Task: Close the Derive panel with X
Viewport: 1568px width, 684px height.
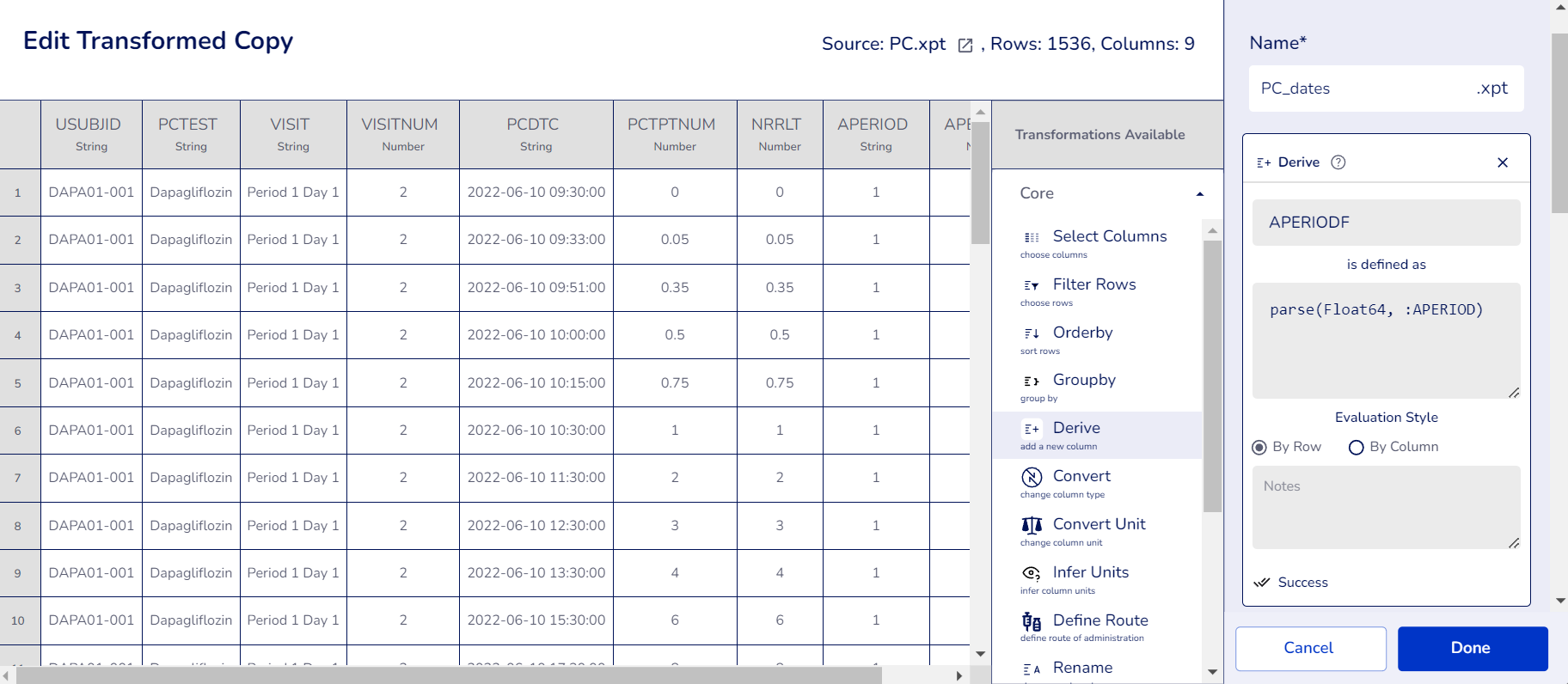Action: click(x=1503, y=162)
